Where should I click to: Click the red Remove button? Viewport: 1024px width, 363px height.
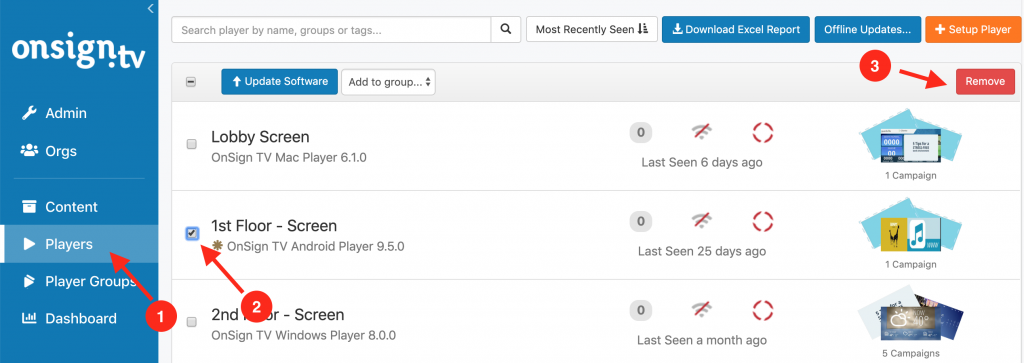coord(985,82)
